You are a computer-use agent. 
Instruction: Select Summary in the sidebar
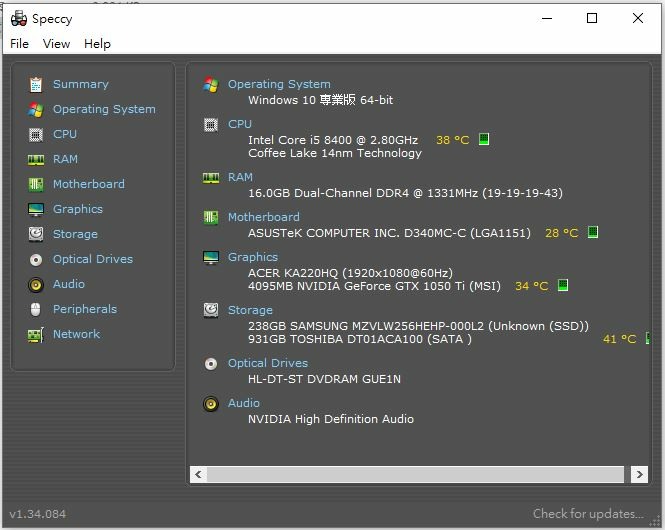click(81, 84)
